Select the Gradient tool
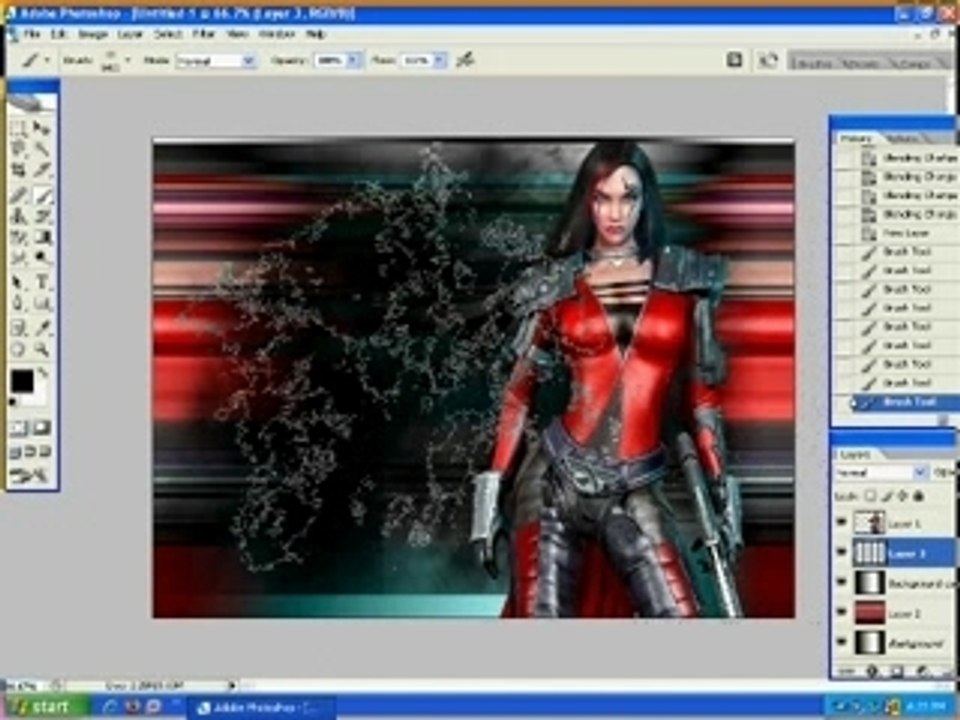The height and width of the screenshot is (720, 960). (42, 237)
